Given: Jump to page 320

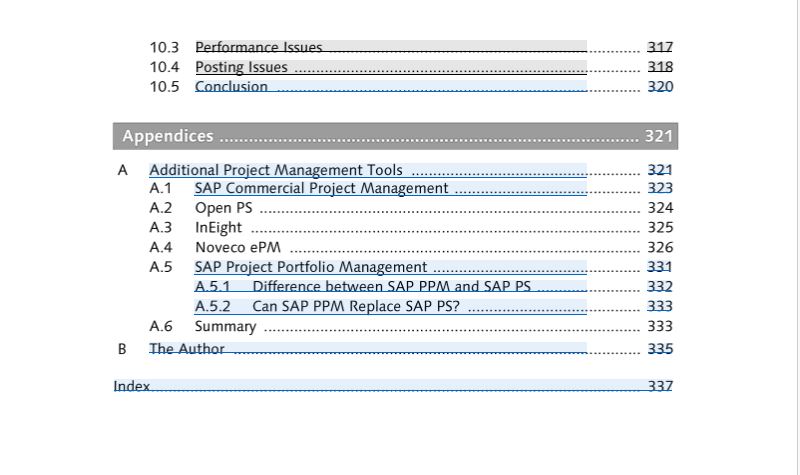Looking at the screenshot, I should (660, 86).
